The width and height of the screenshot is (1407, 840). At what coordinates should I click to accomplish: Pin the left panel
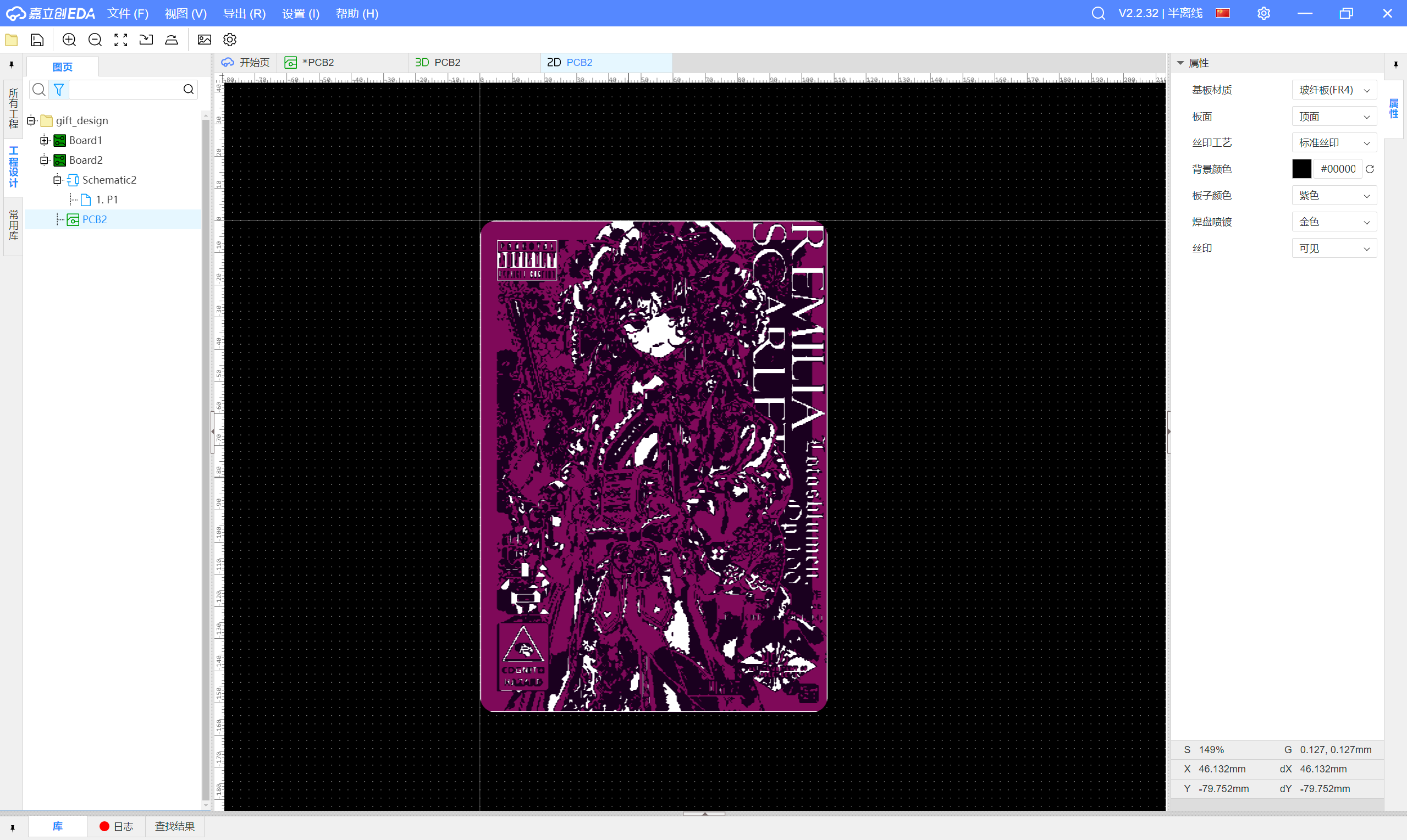tap(12, 65)
